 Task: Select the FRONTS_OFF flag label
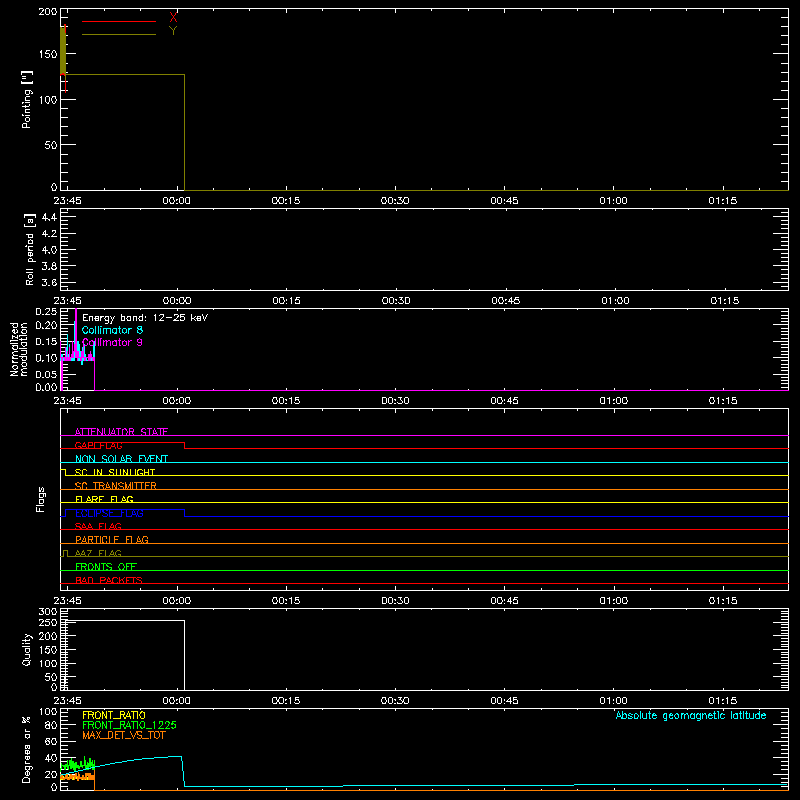tap(106, 567)
